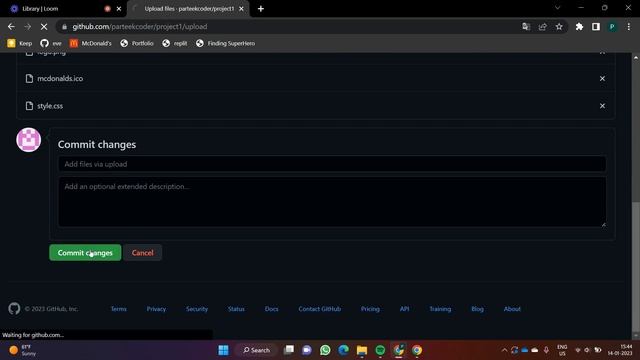Cancel the file upload
640x360 pixels.
pyautogui.click(x=142, y=253)
